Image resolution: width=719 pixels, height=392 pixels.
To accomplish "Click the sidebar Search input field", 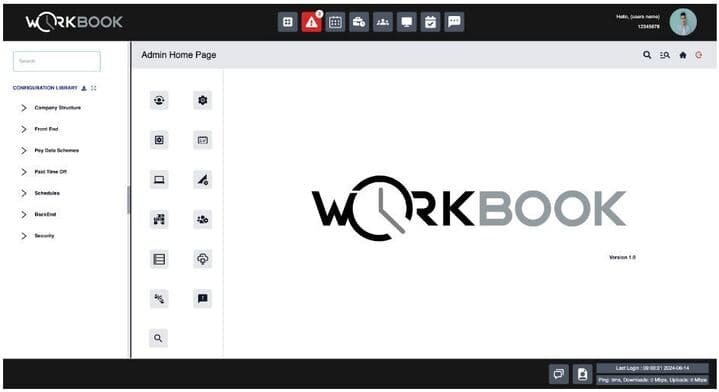I will 57,61.
